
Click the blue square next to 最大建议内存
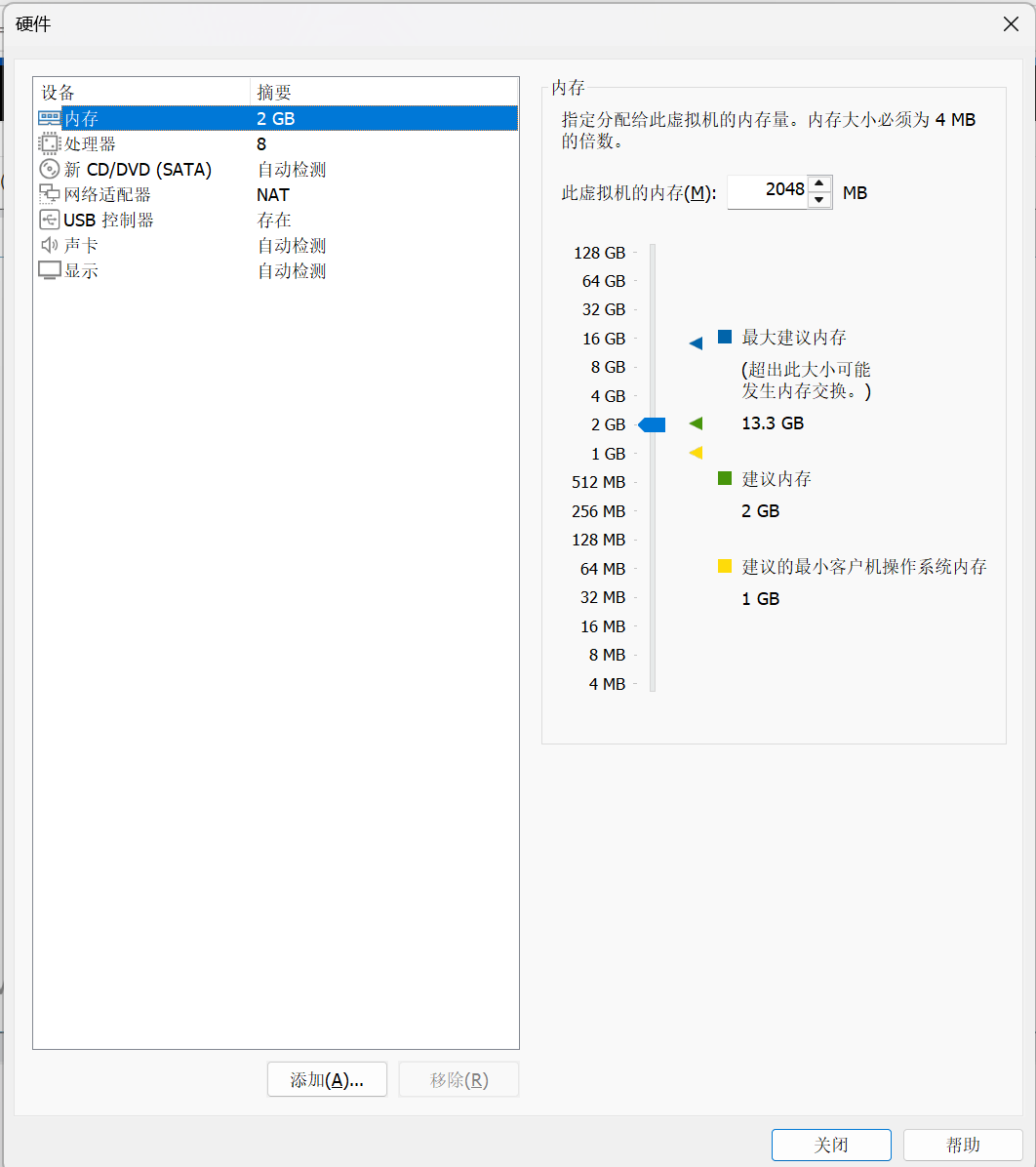[x=725, y=337]
